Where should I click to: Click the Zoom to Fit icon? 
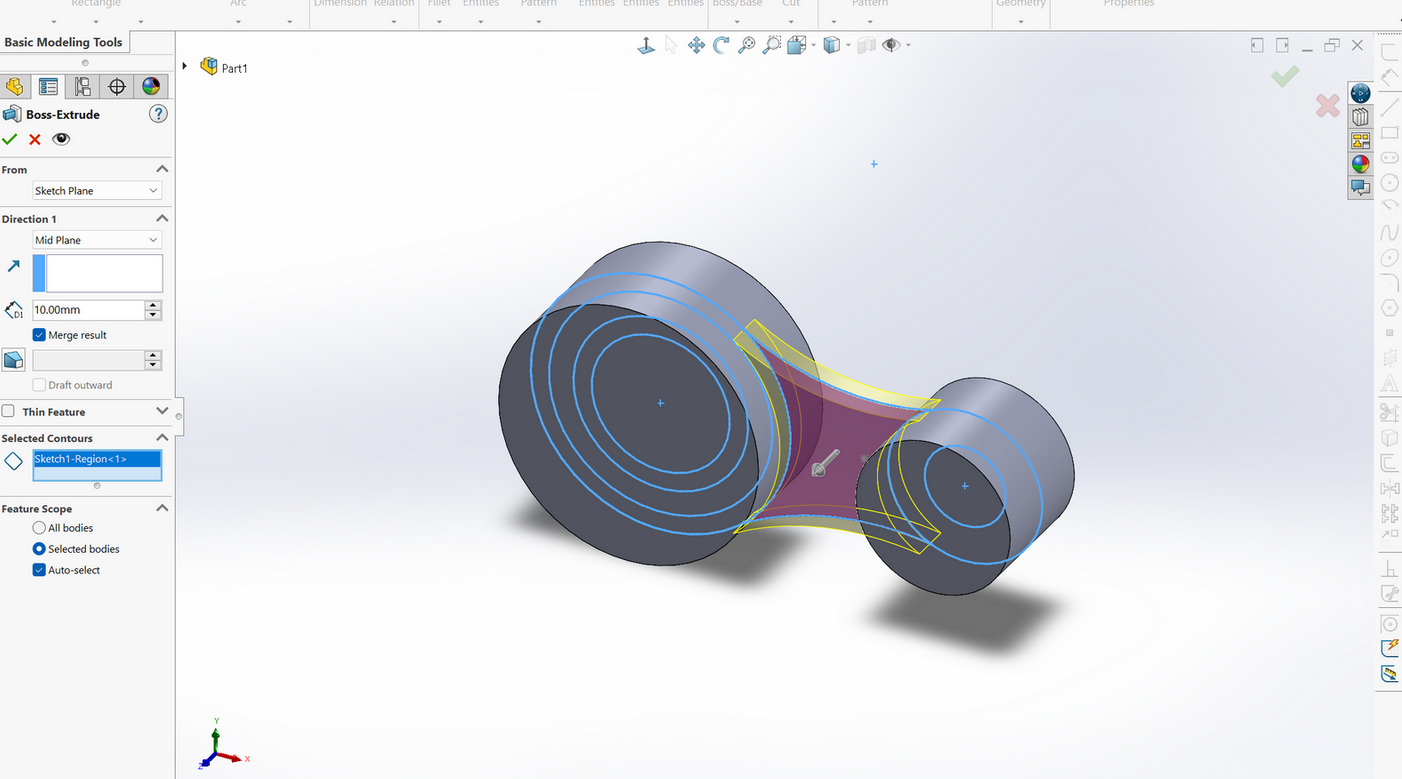(x=746, y=45)
